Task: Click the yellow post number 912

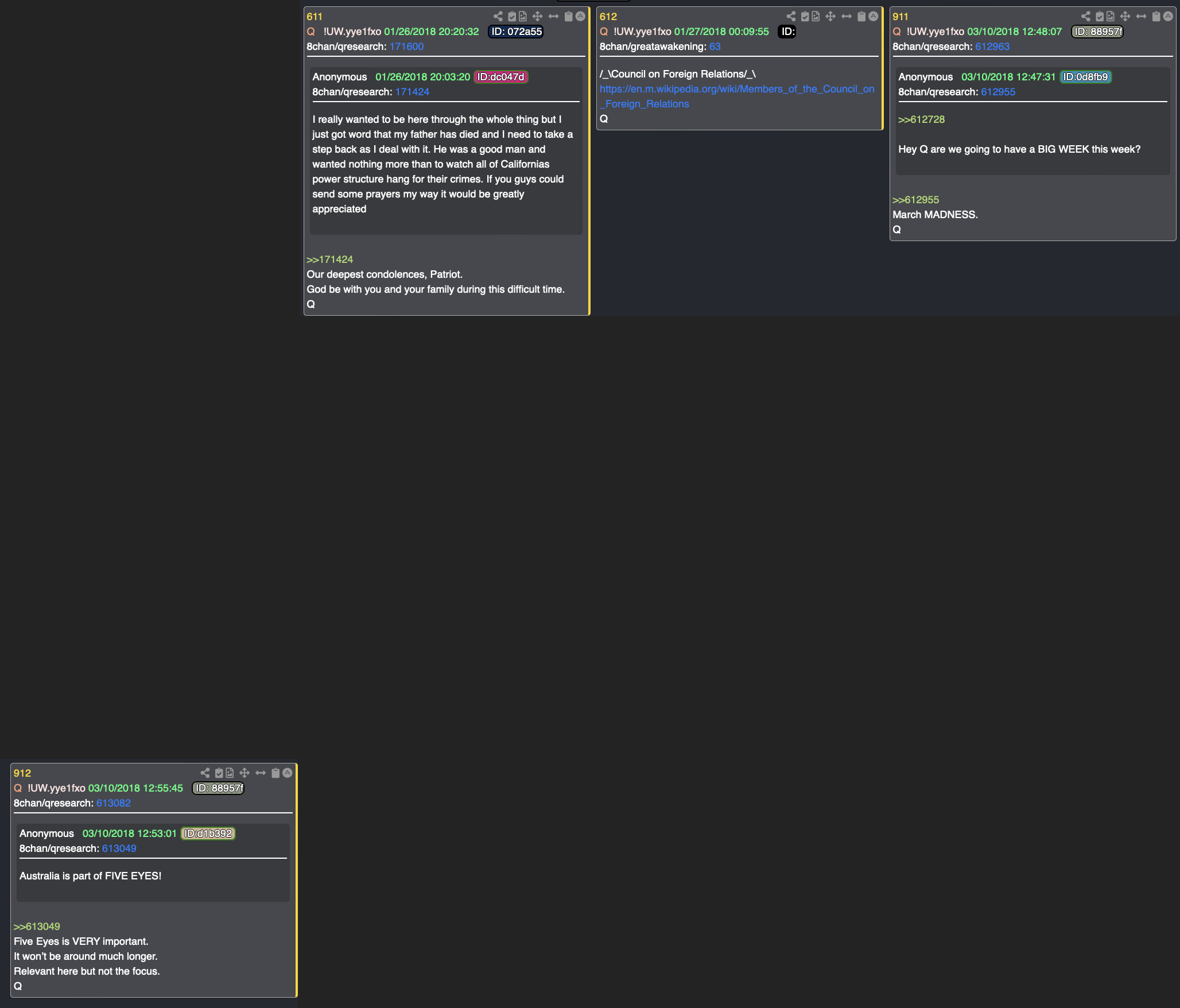Action: click(22, 773)
